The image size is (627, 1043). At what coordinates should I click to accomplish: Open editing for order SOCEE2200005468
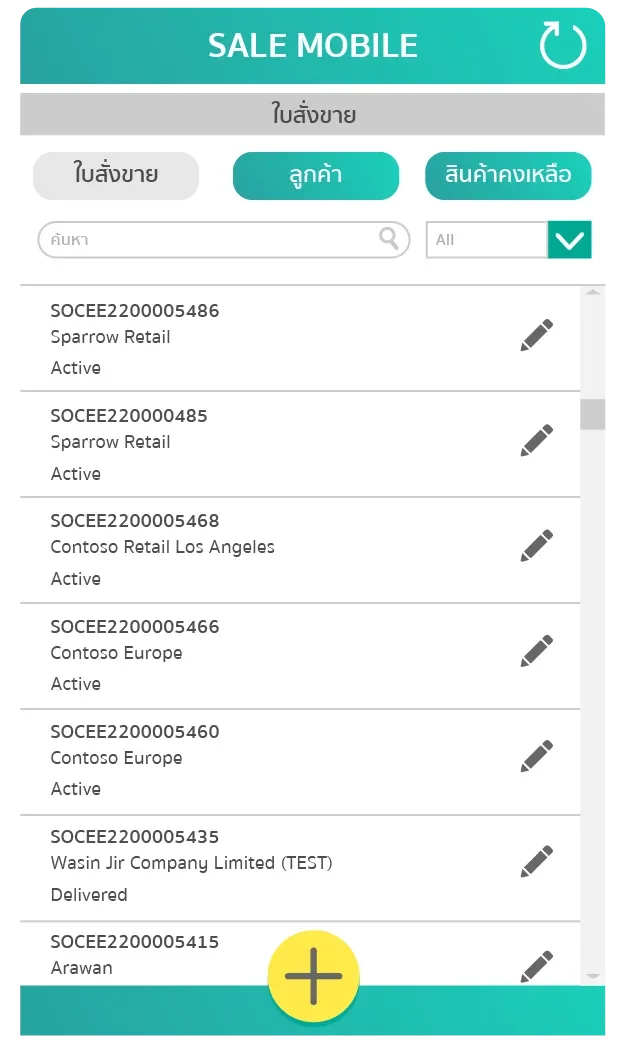pos(536,545)
